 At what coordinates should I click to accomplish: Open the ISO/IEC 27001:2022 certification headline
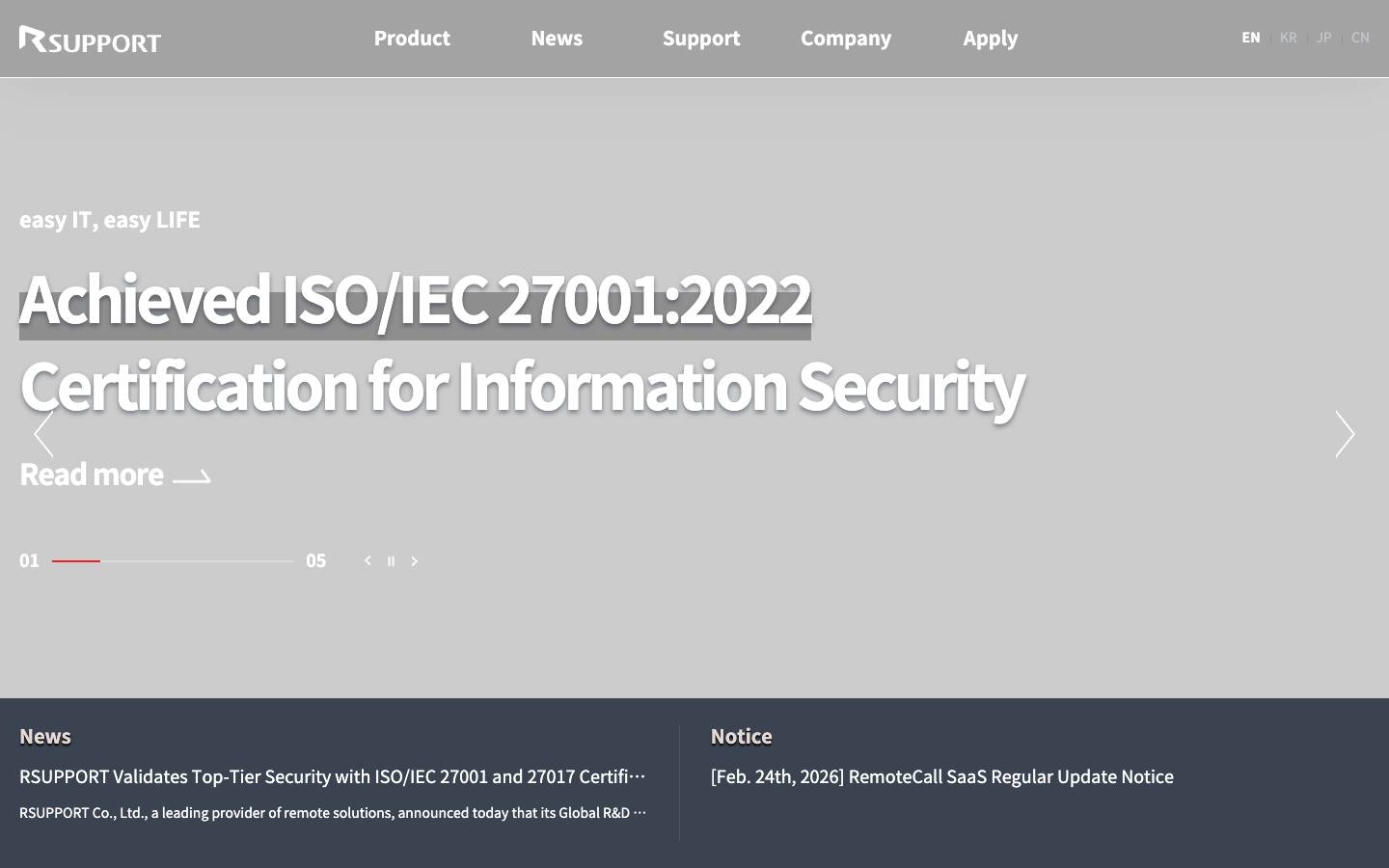click(x=522, y=342)
